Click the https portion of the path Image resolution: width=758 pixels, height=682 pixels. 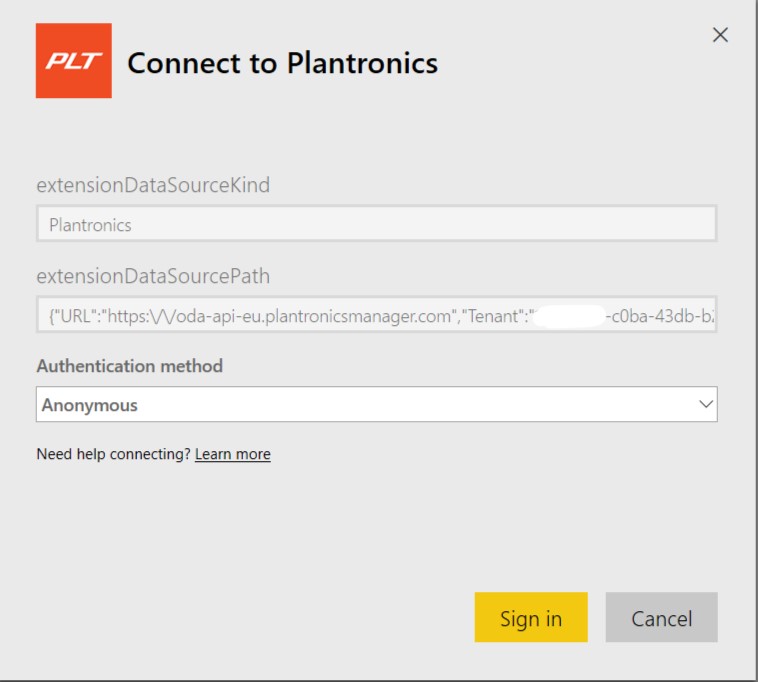[129, 316]
